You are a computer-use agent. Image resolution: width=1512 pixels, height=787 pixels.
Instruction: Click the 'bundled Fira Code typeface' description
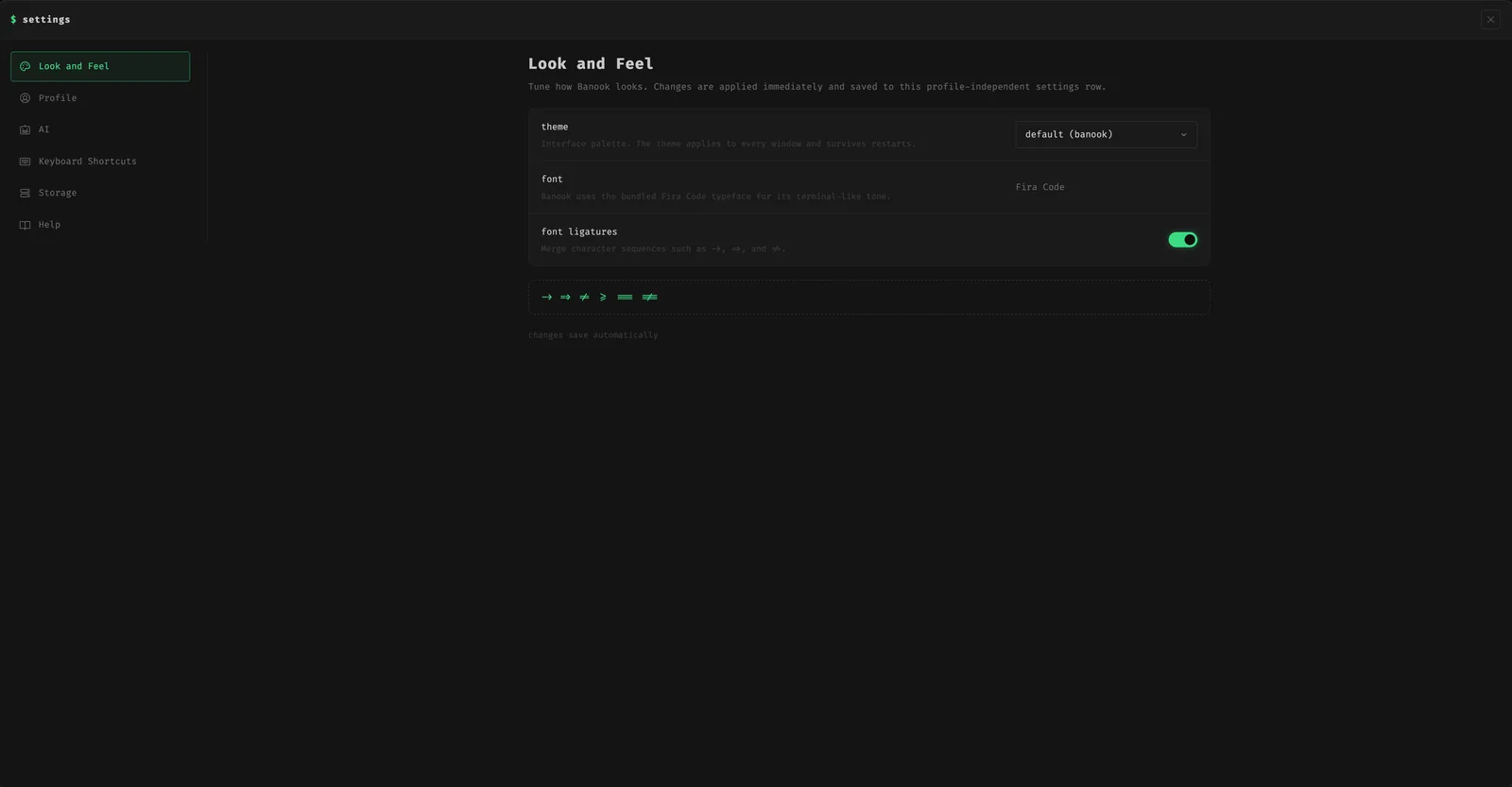click(x=715, y=197)
